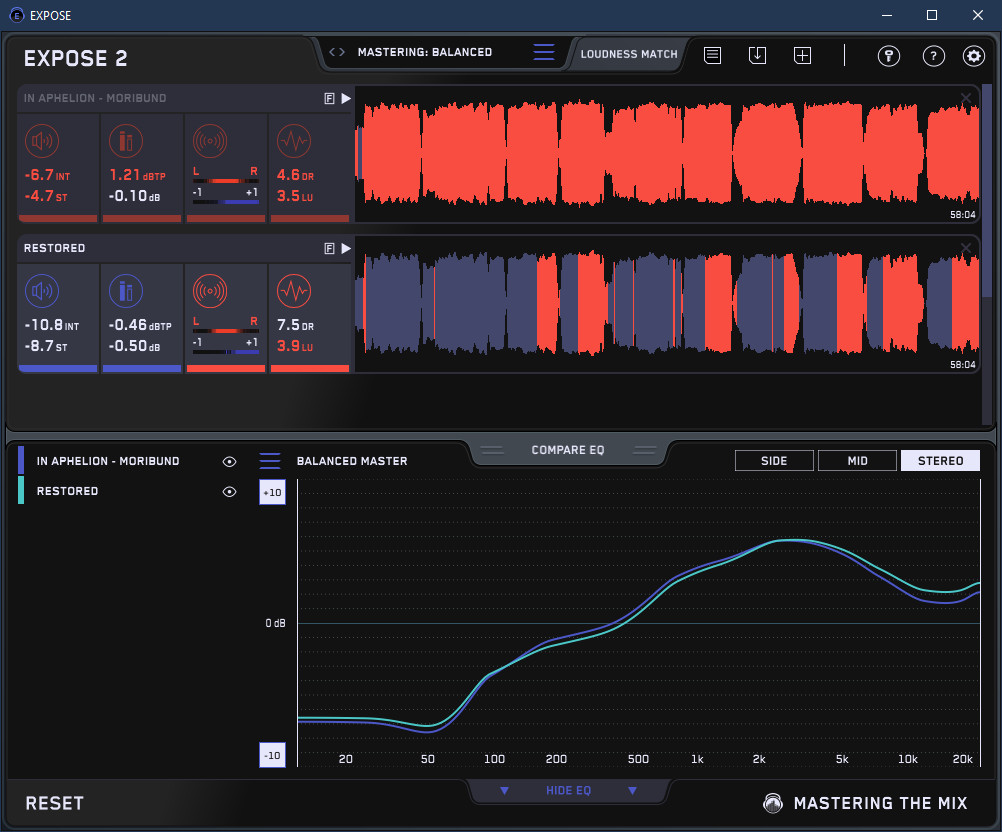Open the help question mark icon
Viewport: 1002px width, 832px height.
(934, 56)
